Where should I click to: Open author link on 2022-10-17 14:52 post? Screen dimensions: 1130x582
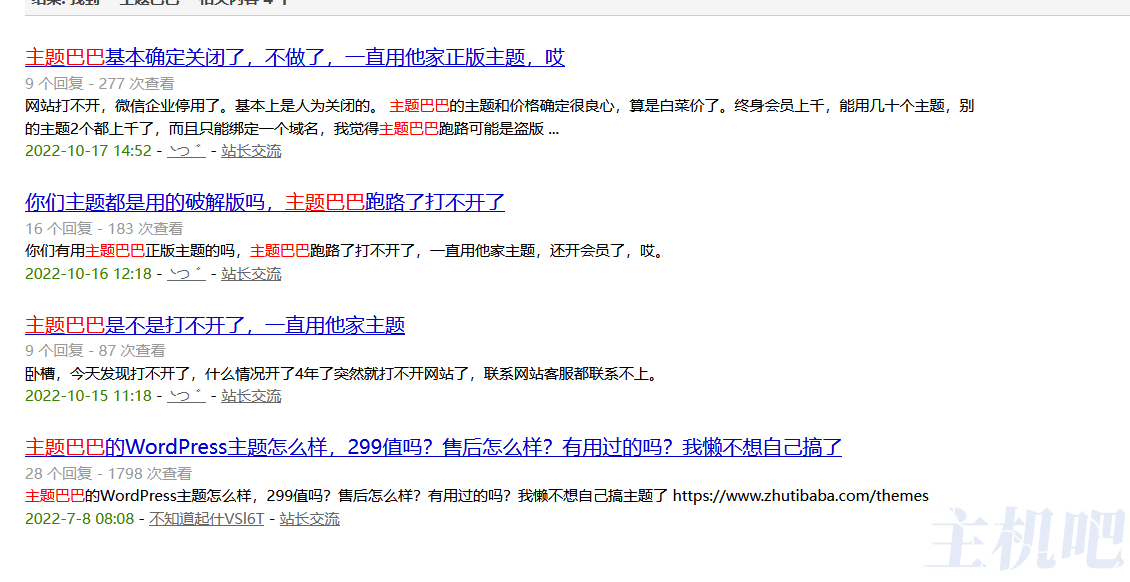tap(187, 151)
